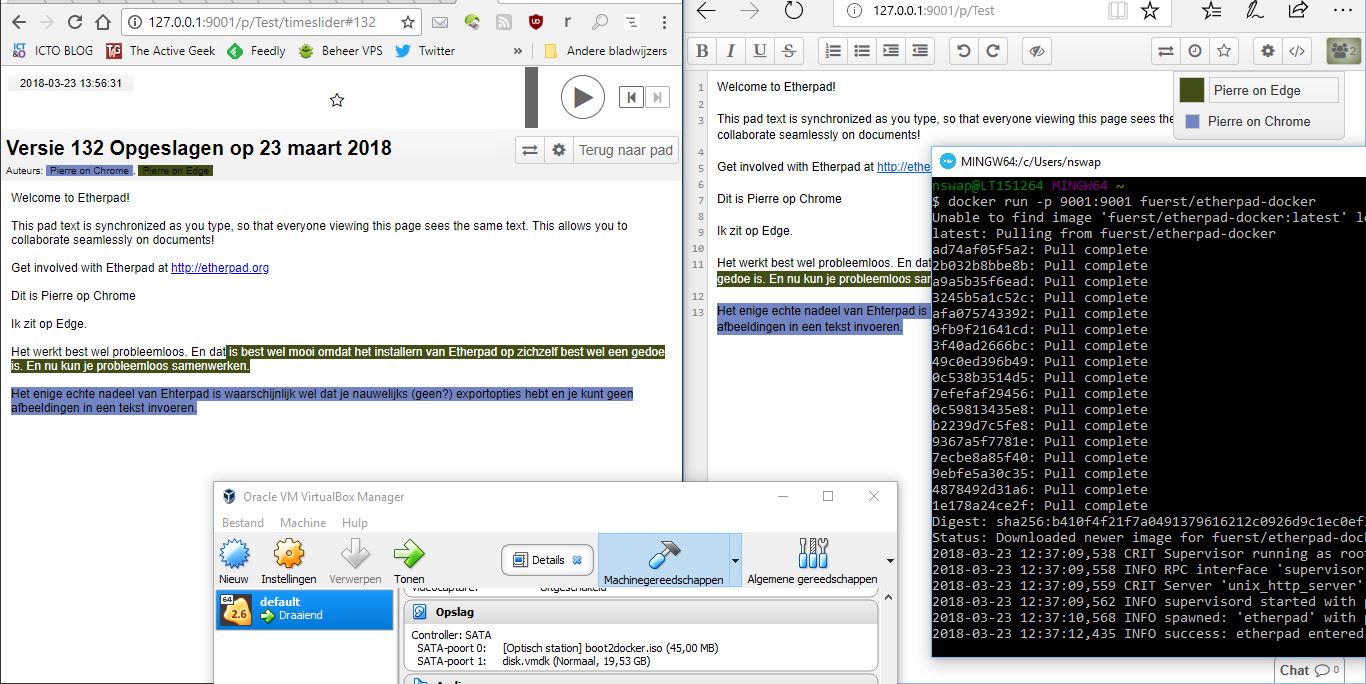
Task: Clear authorship colors eye icon
Action: (x=1037, y=51)
